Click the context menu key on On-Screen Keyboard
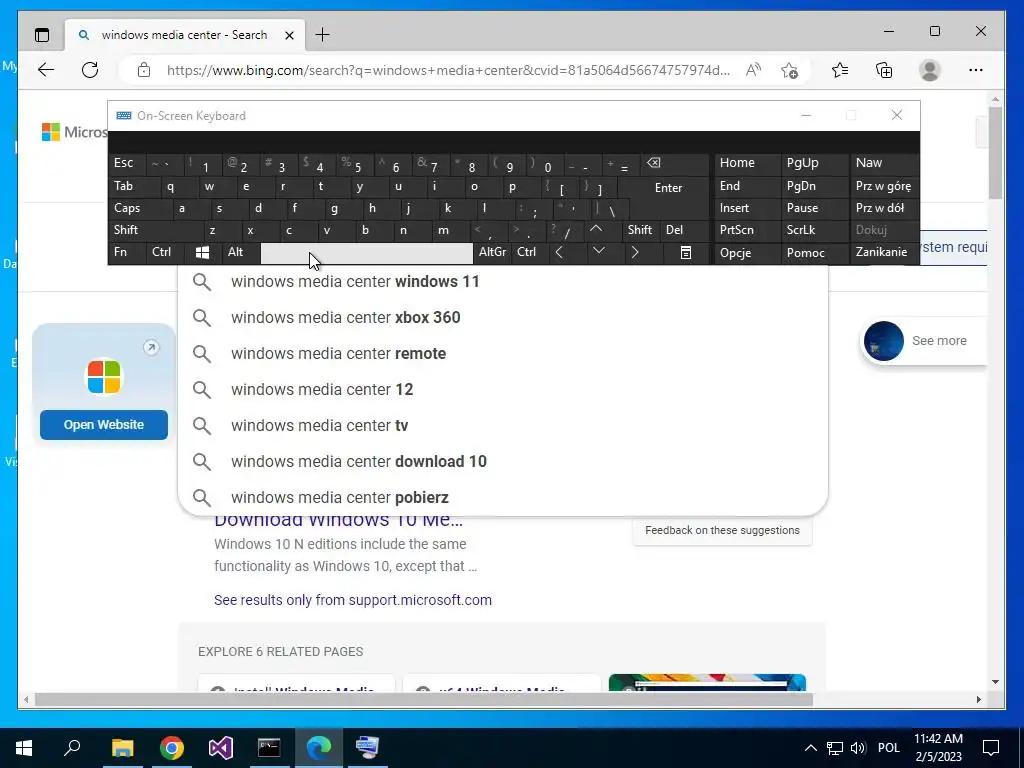The height and width of the screenshot is (768, 1024). tap(686, 253)
